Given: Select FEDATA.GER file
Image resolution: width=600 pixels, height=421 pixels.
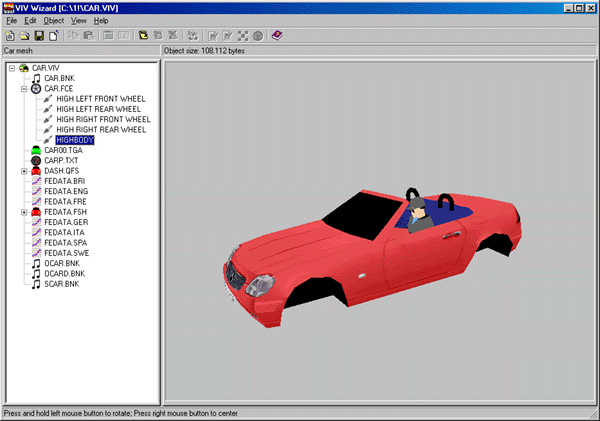Looking at the screenshot, I should pos(66,222).
